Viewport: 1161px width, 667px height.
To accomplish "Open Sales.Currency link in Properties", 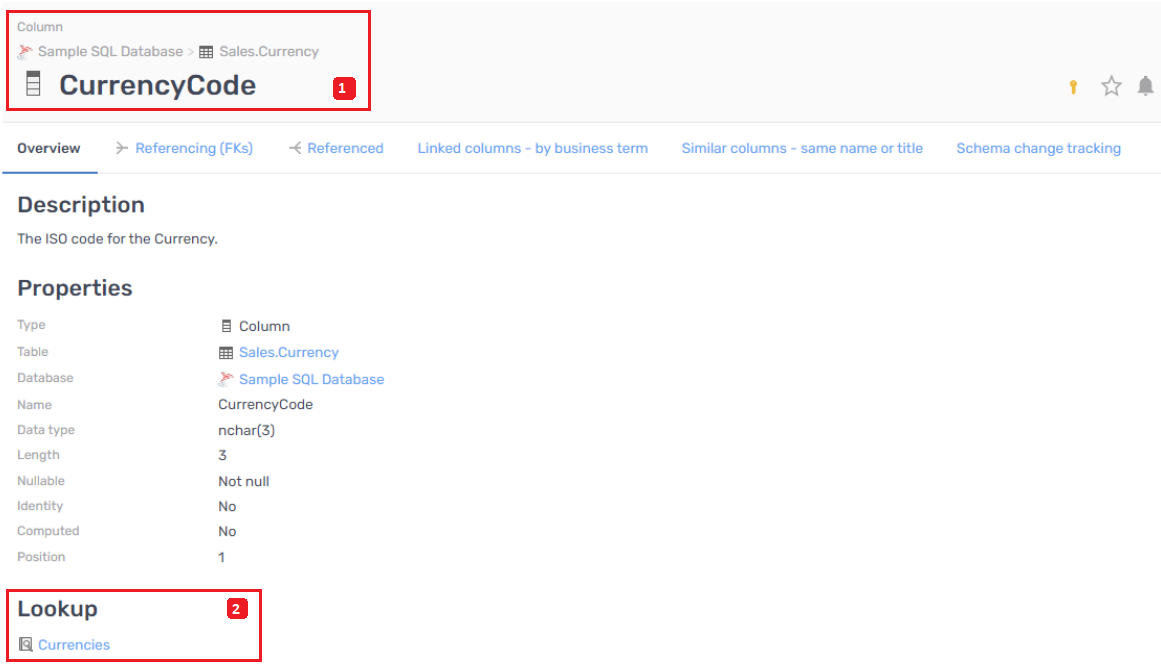I will coord(288,353).
